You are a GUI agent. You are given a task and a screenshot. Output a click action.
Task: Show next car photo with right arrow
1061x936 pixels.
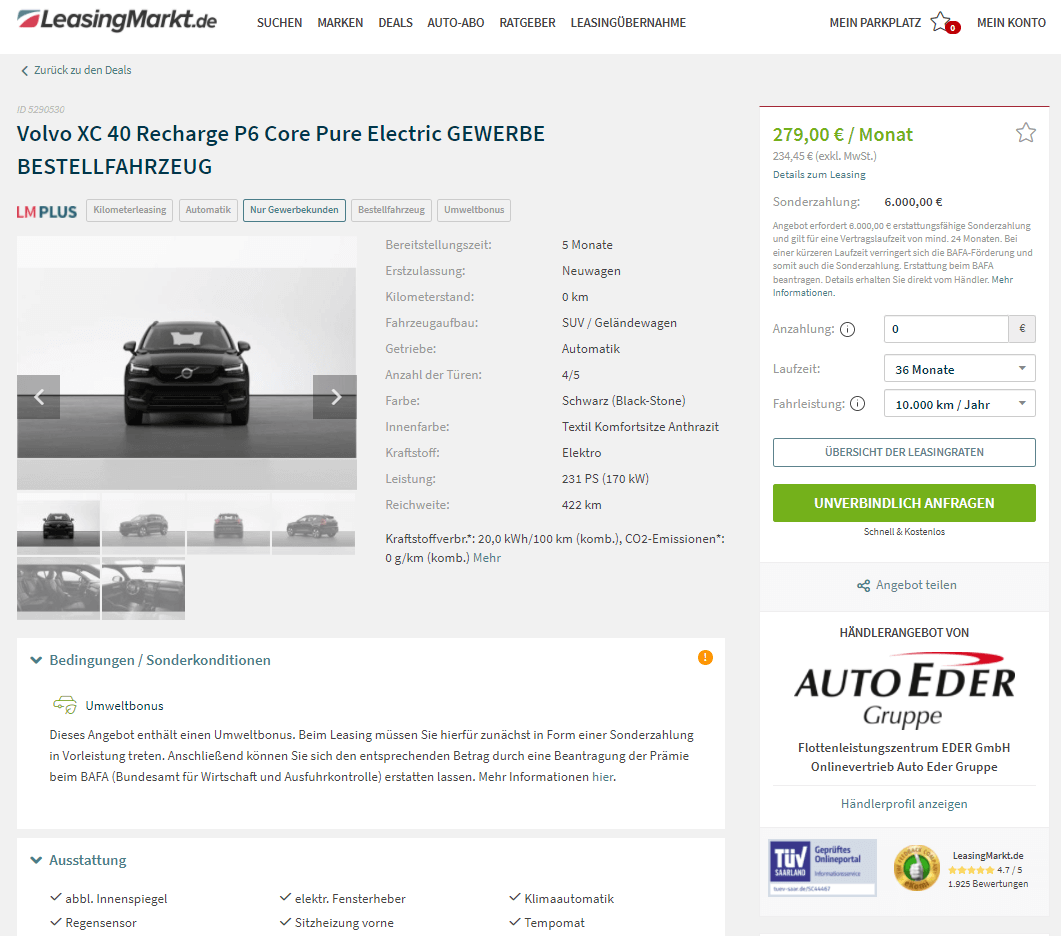335,397
